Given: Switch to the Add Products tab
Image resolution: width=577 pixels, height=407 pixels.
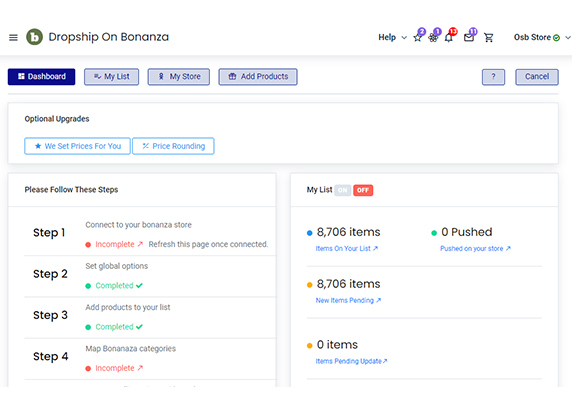Looking at the screenshot, I should (x=258, y=77).
